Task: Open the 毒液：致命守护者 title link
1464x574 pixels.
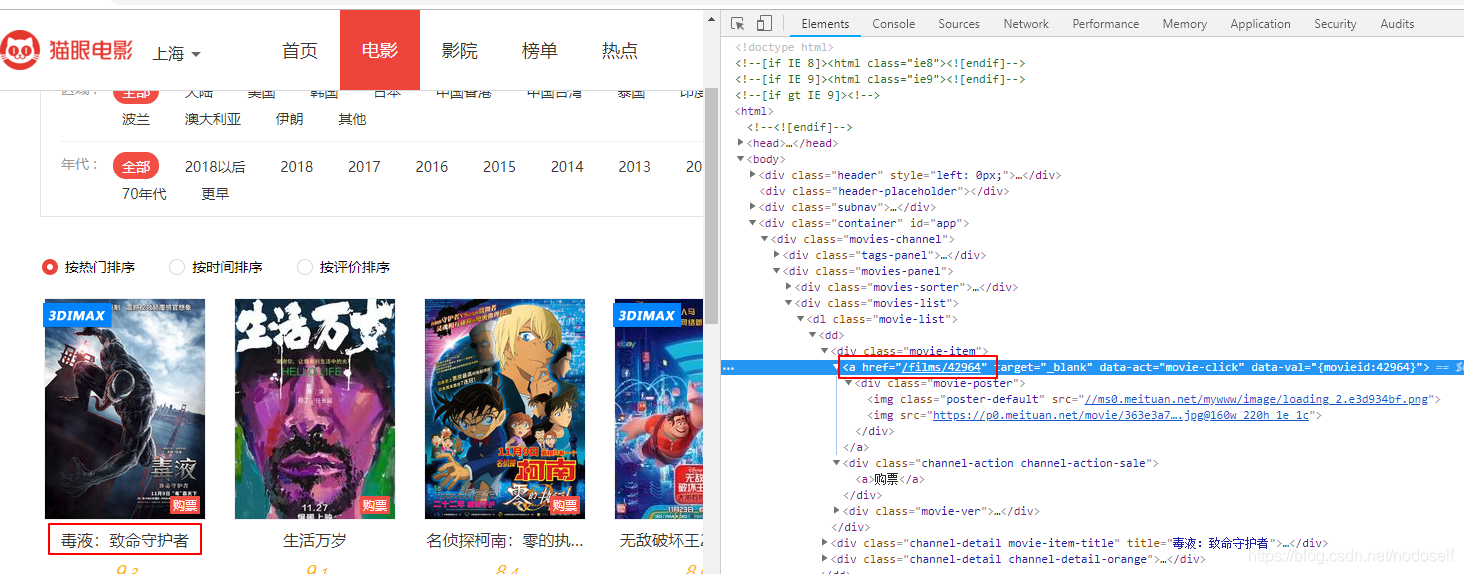Action: pos(125,540)
